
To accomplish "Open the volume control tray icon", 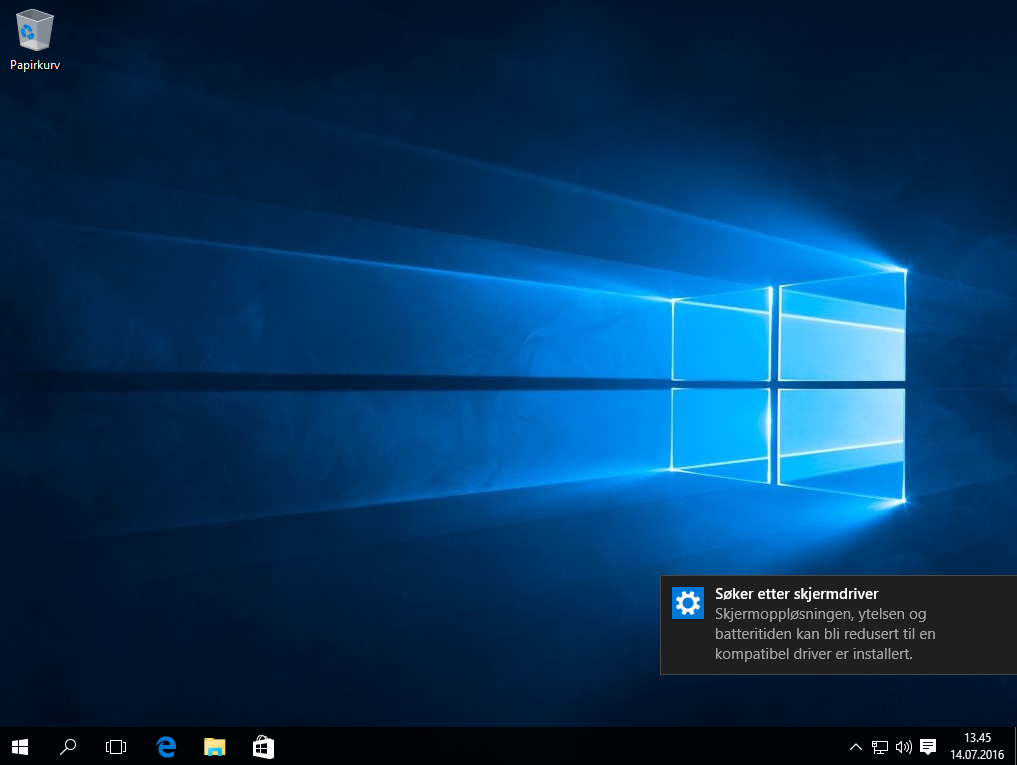I will coord(903,747).
